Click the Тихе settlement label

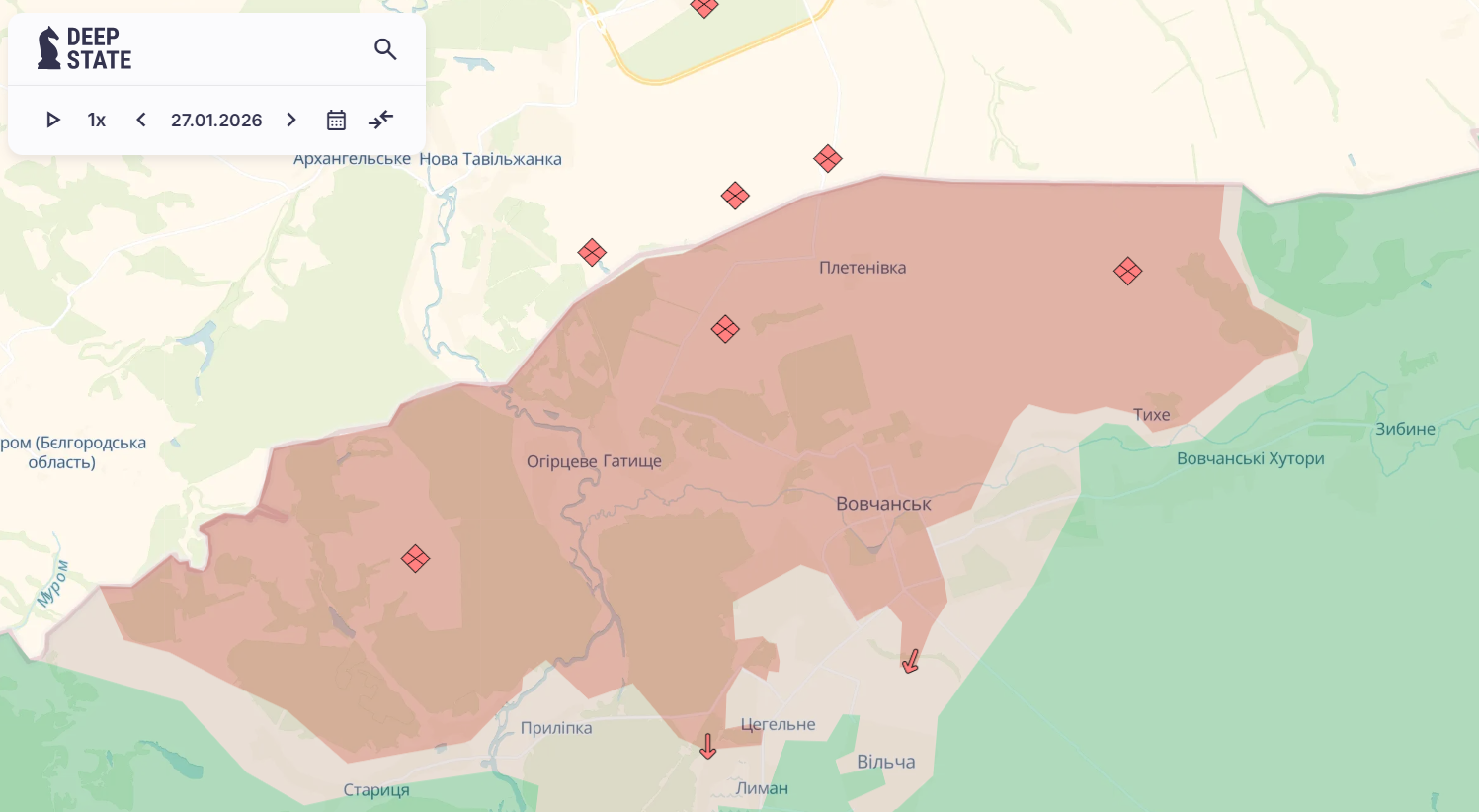click(x=1151, y=415)
